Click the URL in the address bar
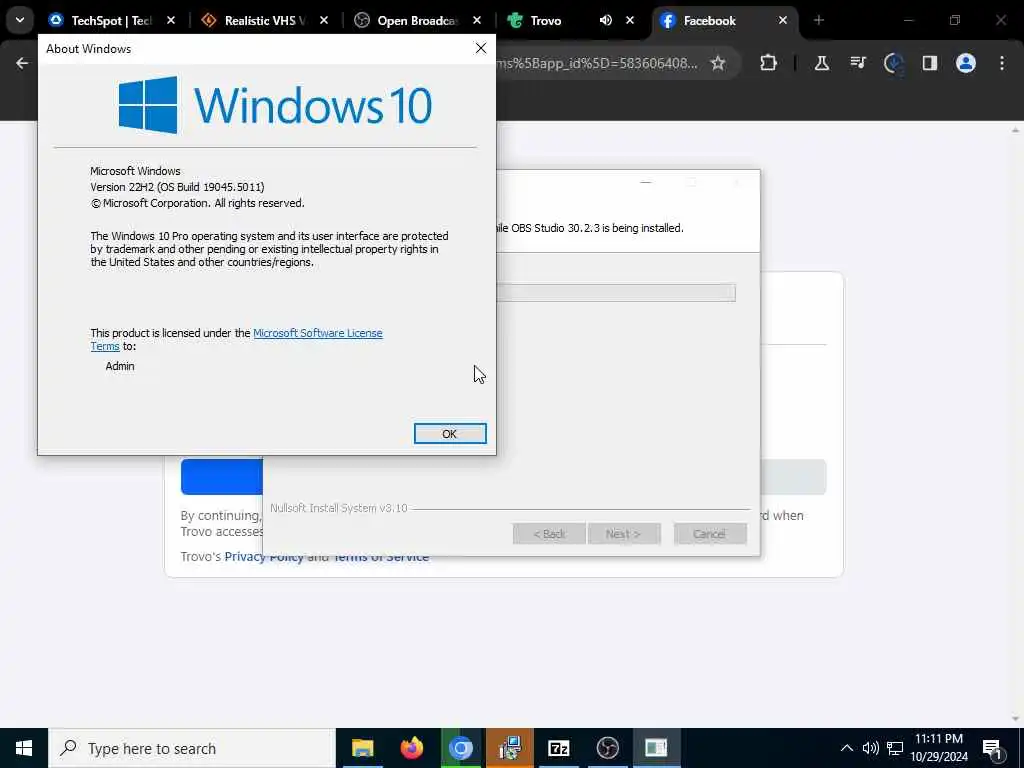Screen dimensions: 1024x768 pos(597,63)
